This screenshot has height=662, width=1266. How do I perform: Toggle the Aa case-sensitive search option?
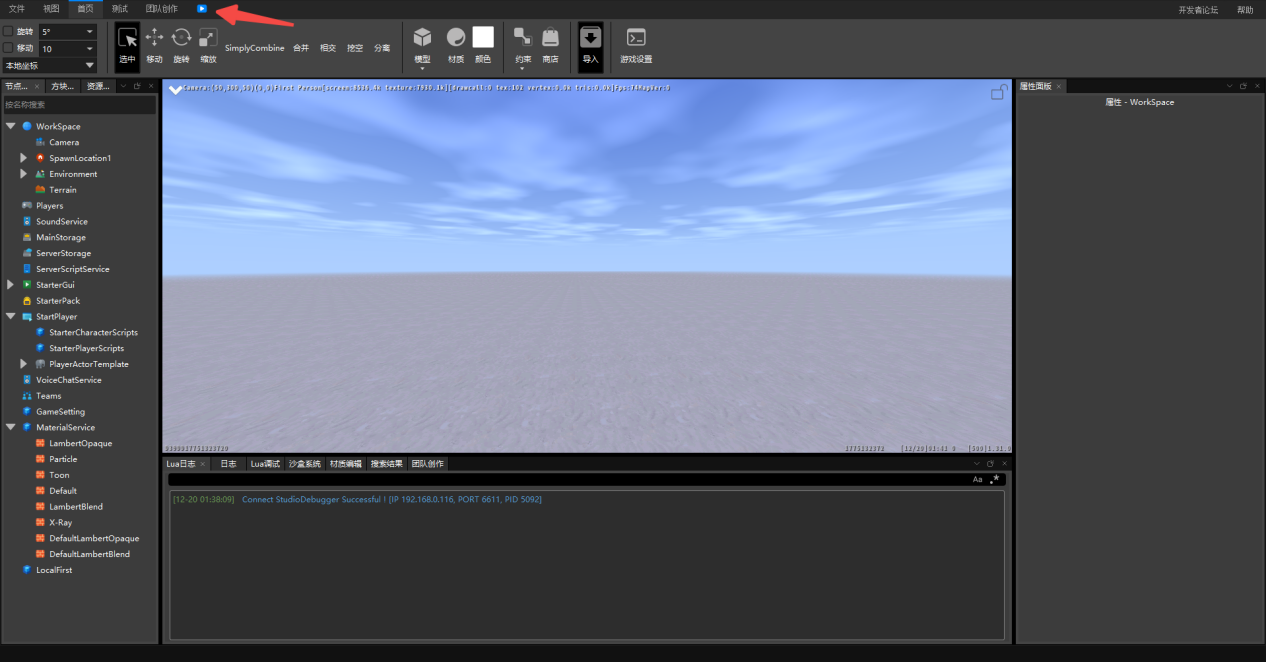(977, 480)
